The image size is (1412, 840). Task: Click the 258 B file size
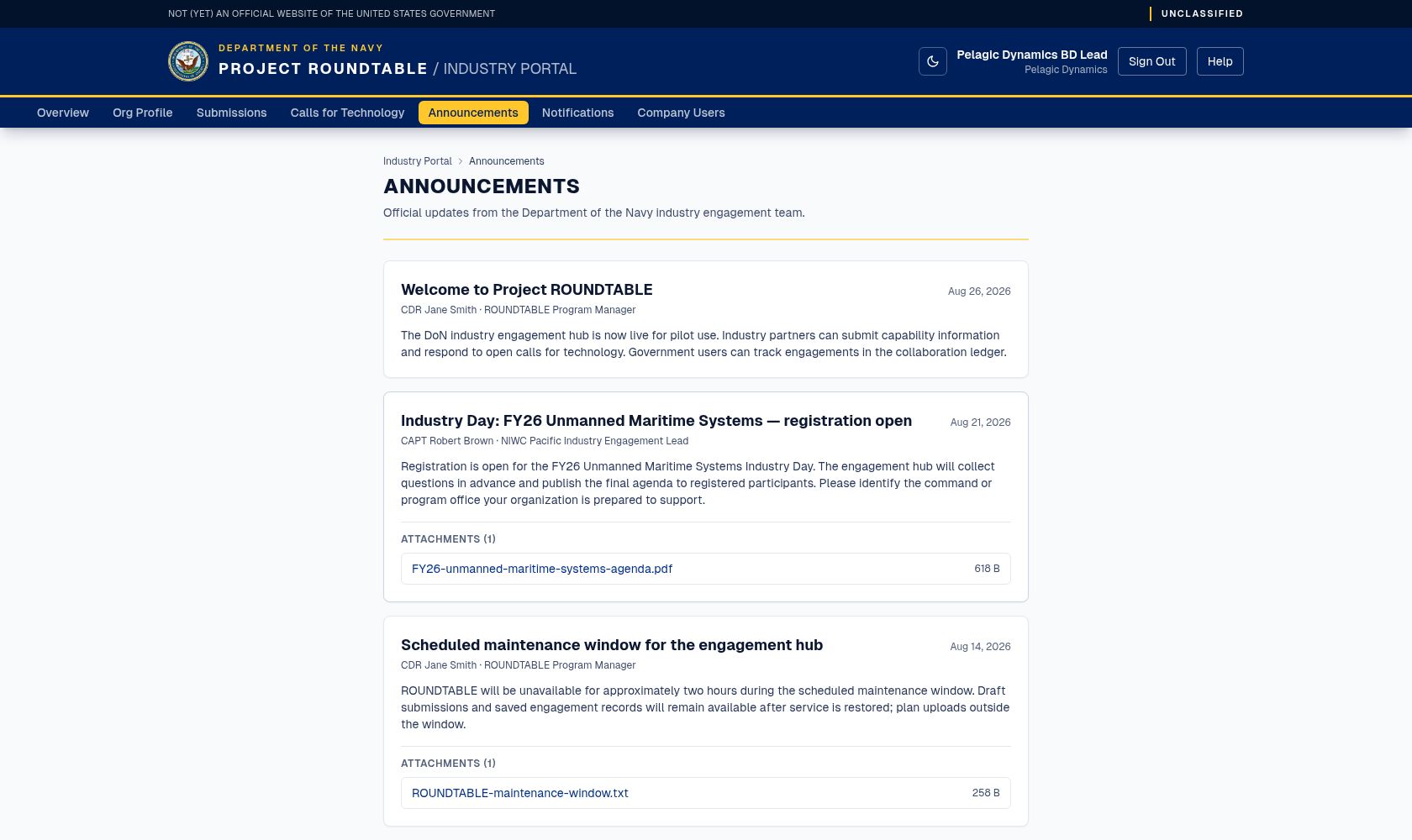(986, 793)
